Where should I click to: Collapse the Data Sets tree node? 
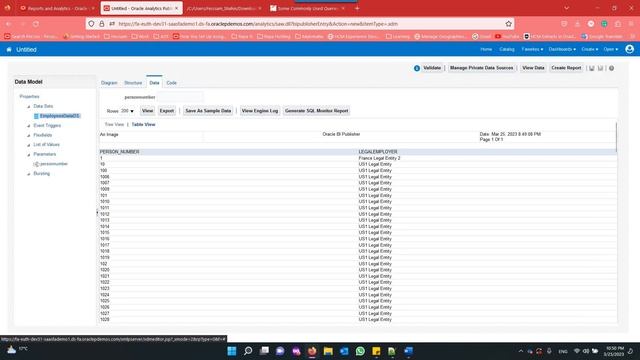[29, 107]
